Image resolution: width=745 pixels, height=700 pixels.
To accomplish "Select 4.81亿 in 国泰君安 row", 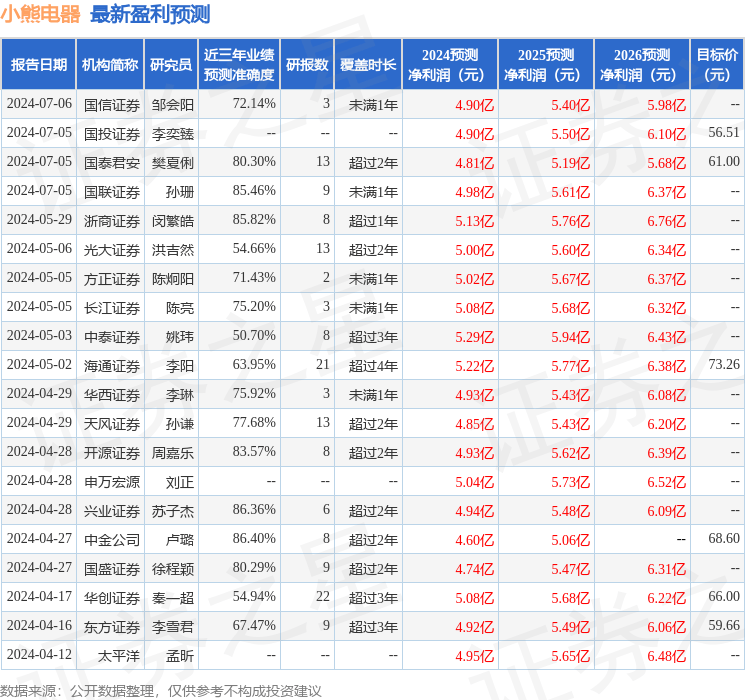I will pos(474,163).
